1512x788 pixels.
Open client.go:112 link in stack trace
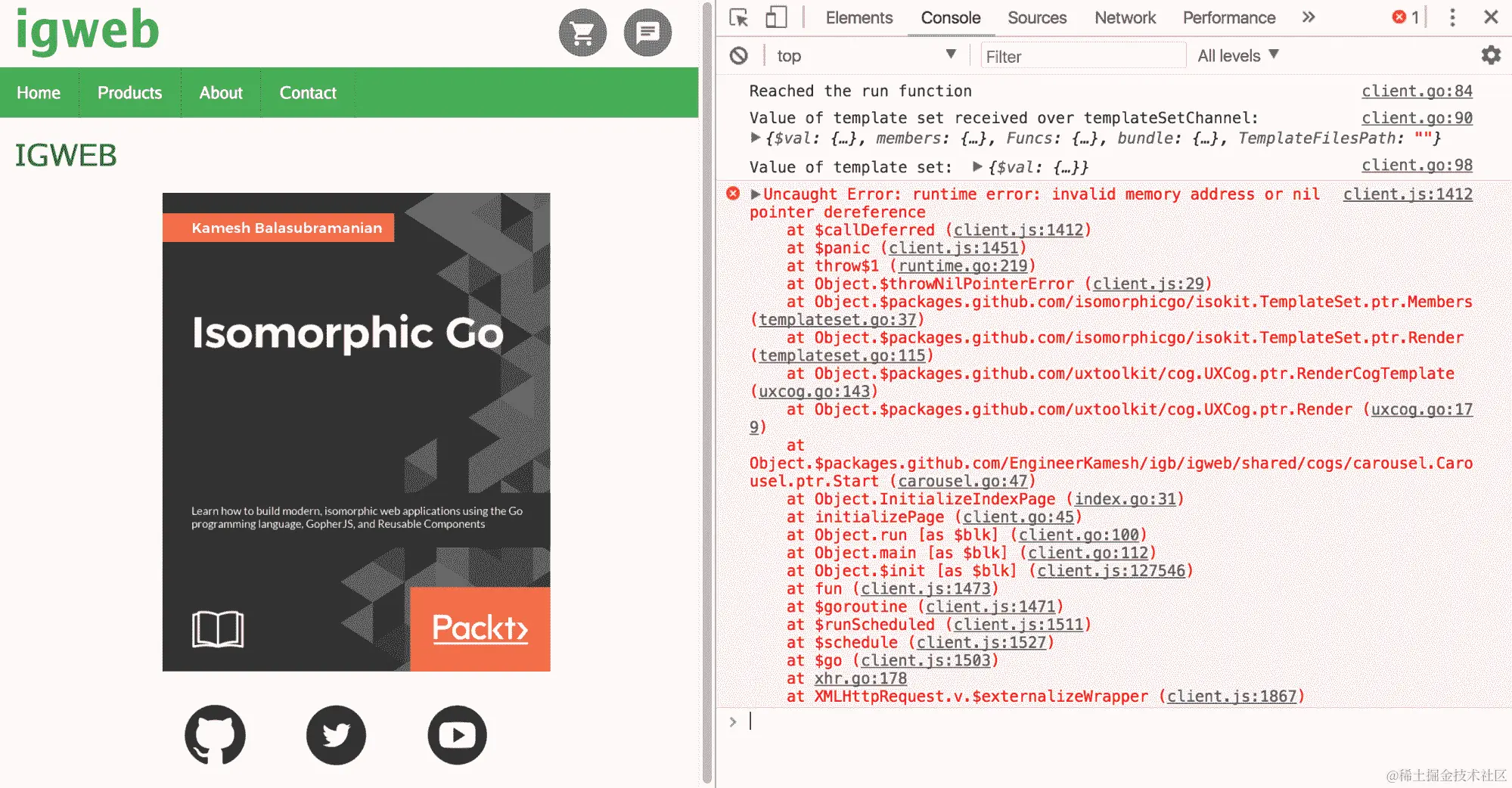coord(1088,553)
